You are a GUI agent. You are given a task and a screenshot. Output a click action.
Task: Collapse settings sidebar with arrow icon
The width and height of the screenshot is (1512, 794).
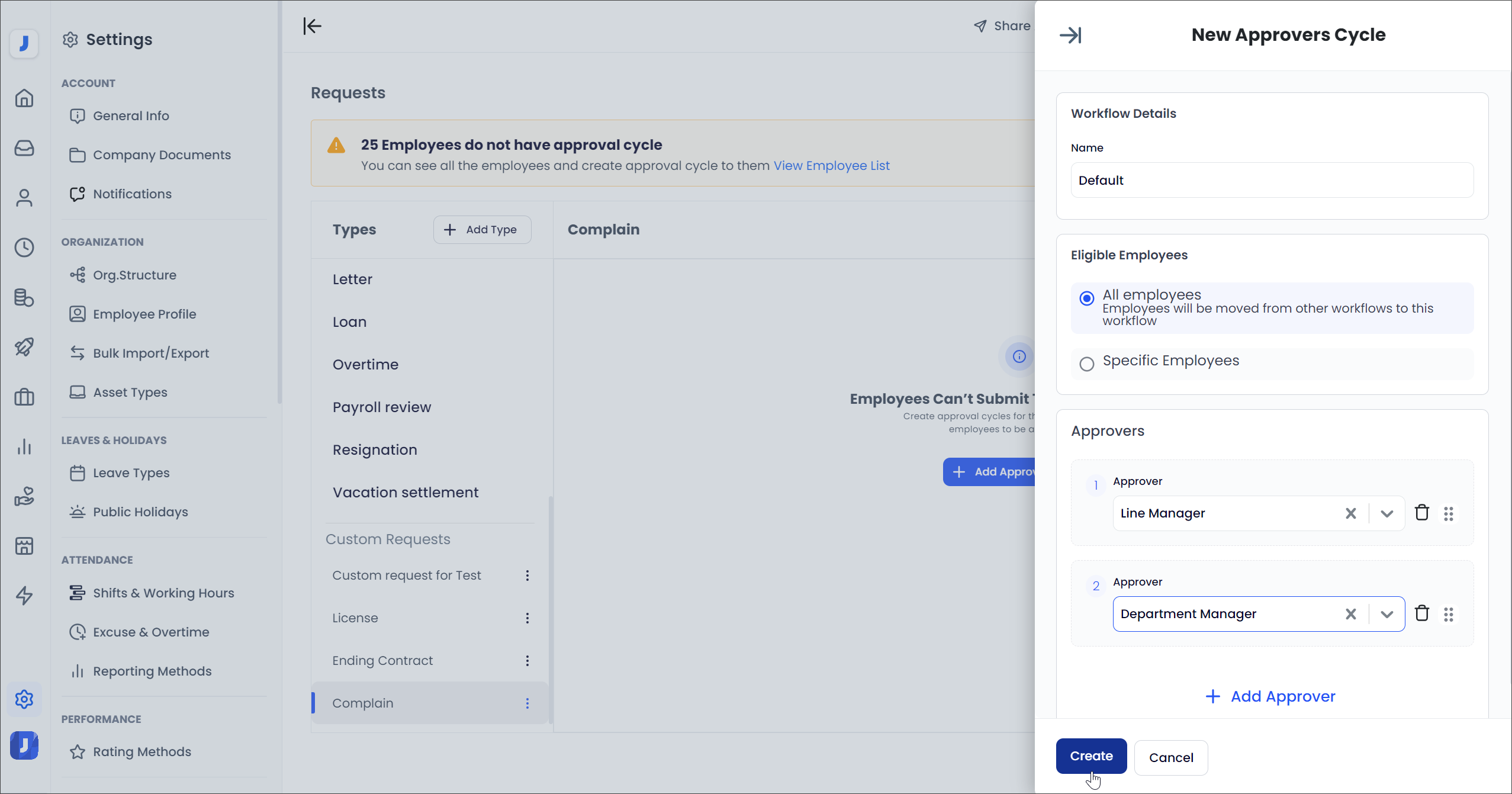(x=312, y=26)
